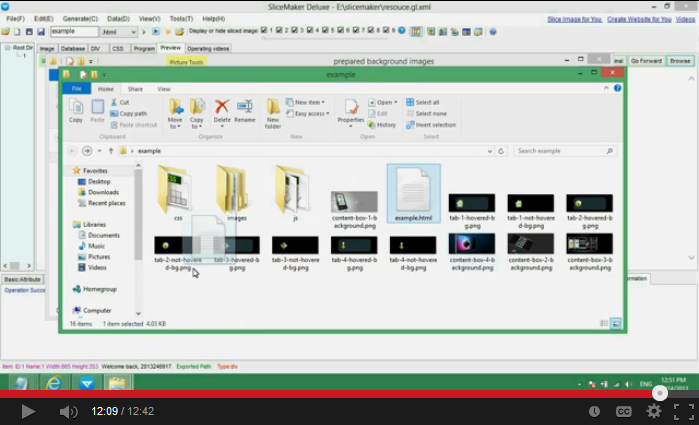Toggle closed captions CC button
The width and height of the screenshot is (699, 425).
point(623,412)
